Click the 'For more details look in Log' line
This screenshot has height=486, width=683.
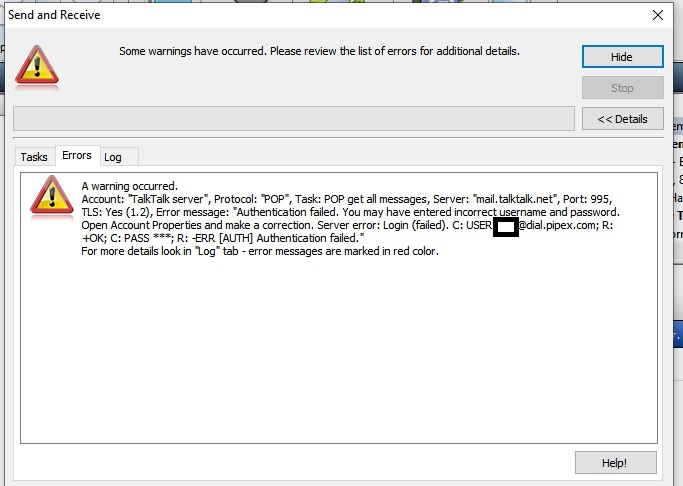[259, 251]
